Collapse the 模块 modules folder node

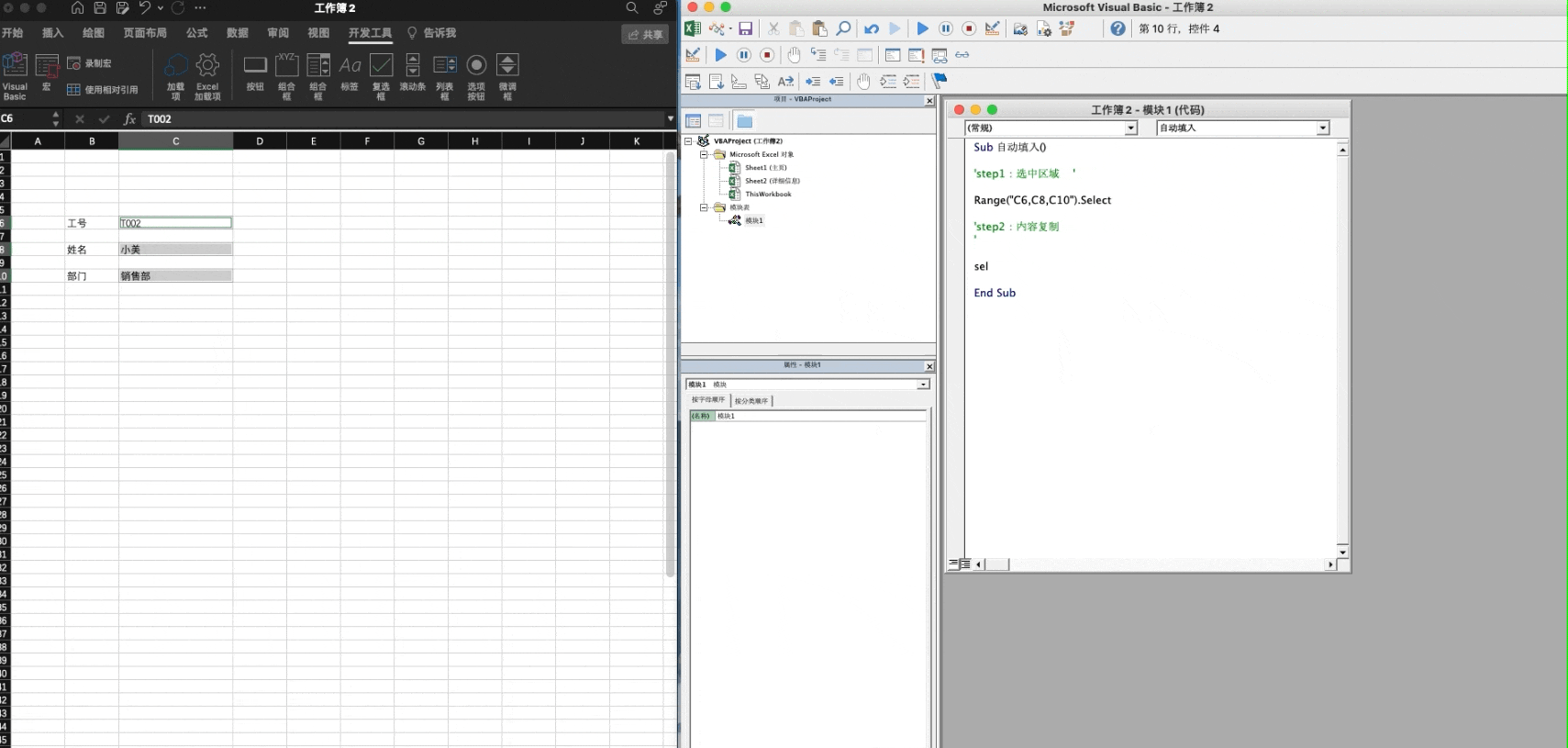coord(704,207)
